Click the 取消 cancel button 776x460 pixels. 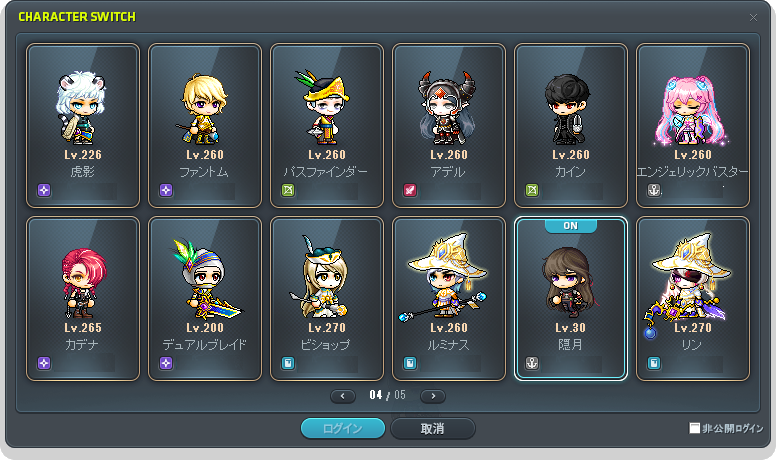(x=433, y=428)
